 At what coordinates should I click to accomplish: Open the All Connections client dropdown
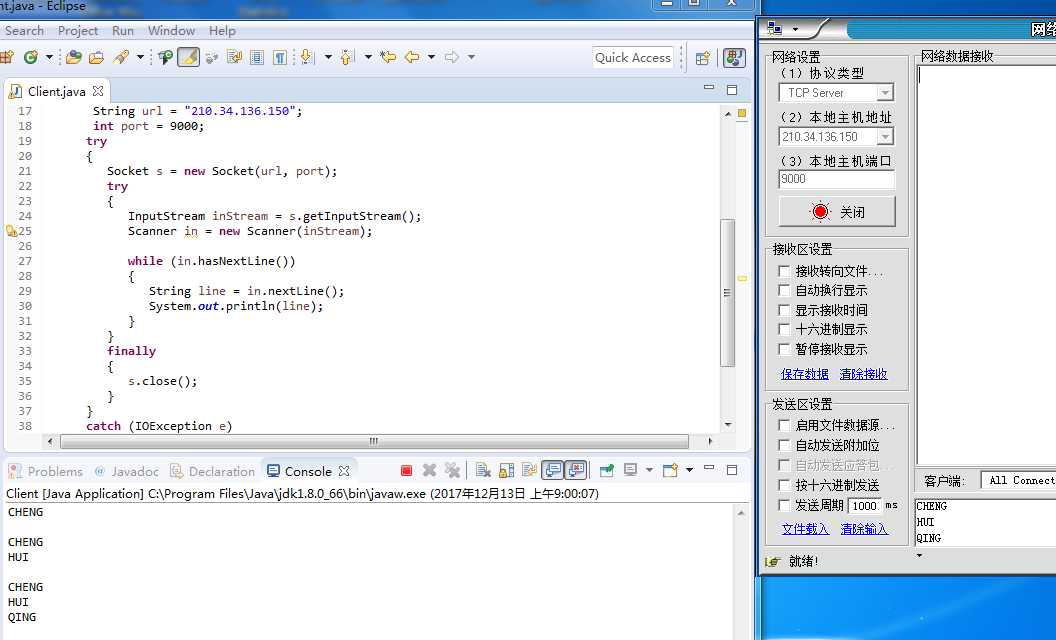[x=1018, y=480]
